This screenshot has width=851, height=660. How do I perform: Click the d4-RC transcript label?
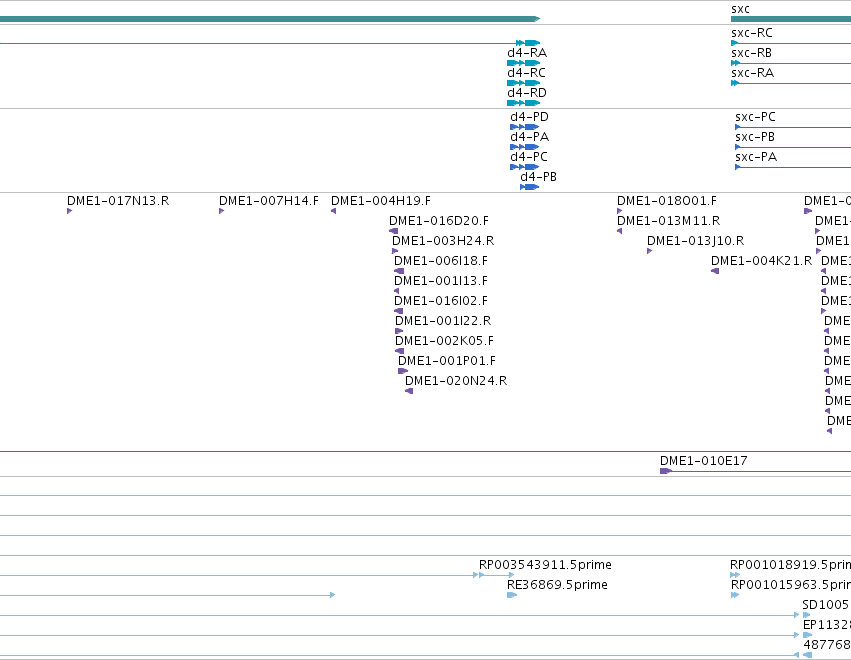coord(526,73)
